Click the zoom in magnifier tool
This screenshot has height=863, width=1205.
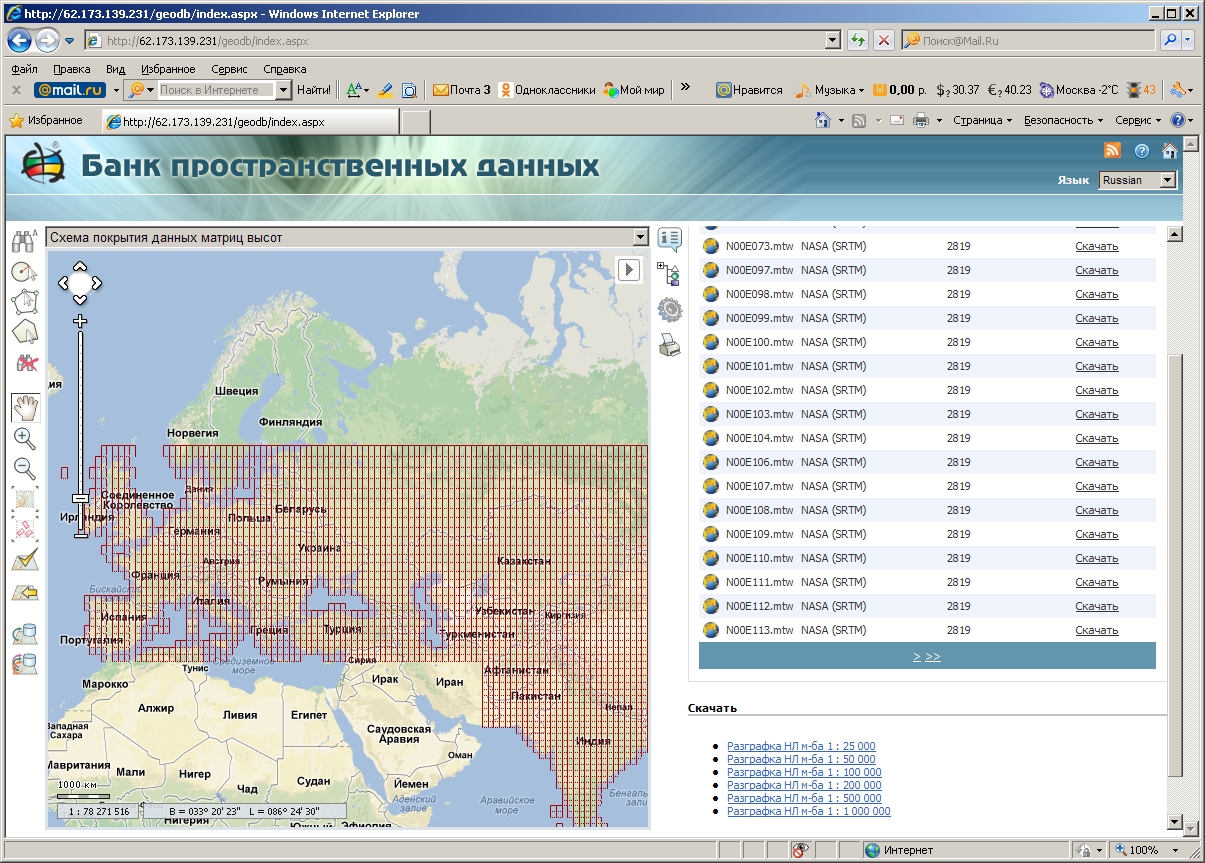(25, 438)
